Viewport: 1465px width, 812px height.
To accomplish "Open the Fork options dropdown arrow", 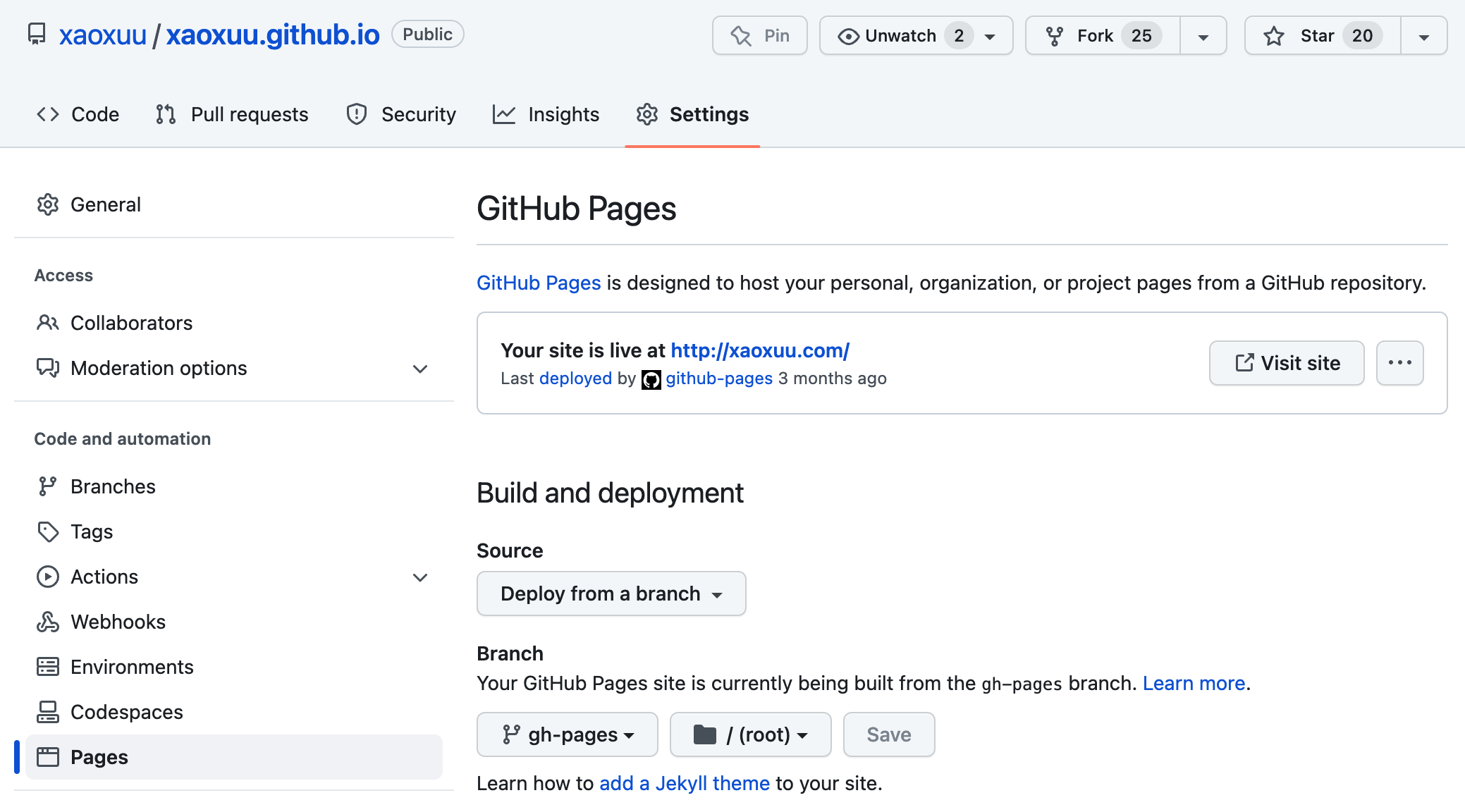I will pyautogui.click(x=1203, y=36).
